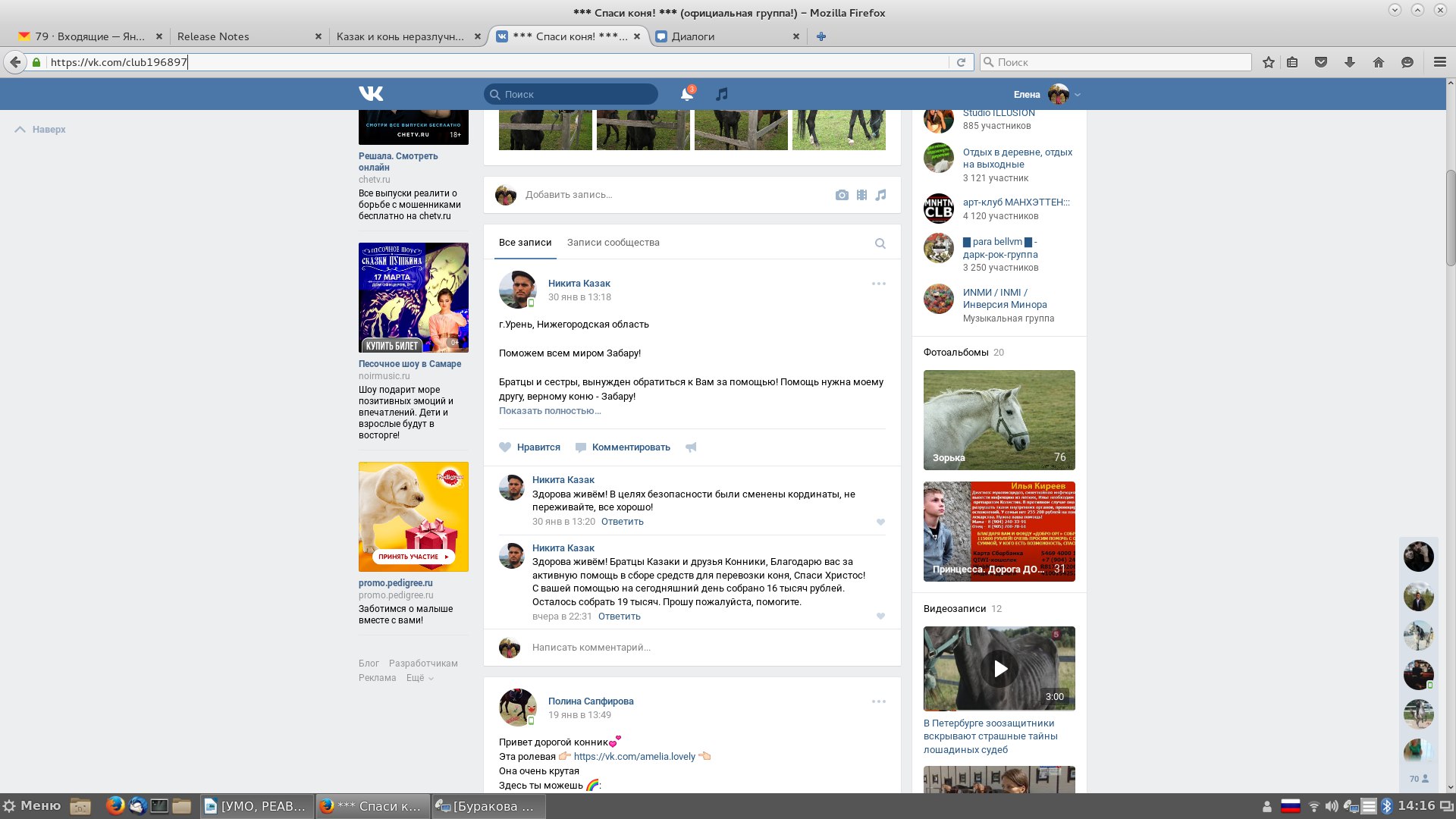
Task: Switch to the Диалоги browser tab
Action: [693, 36]
